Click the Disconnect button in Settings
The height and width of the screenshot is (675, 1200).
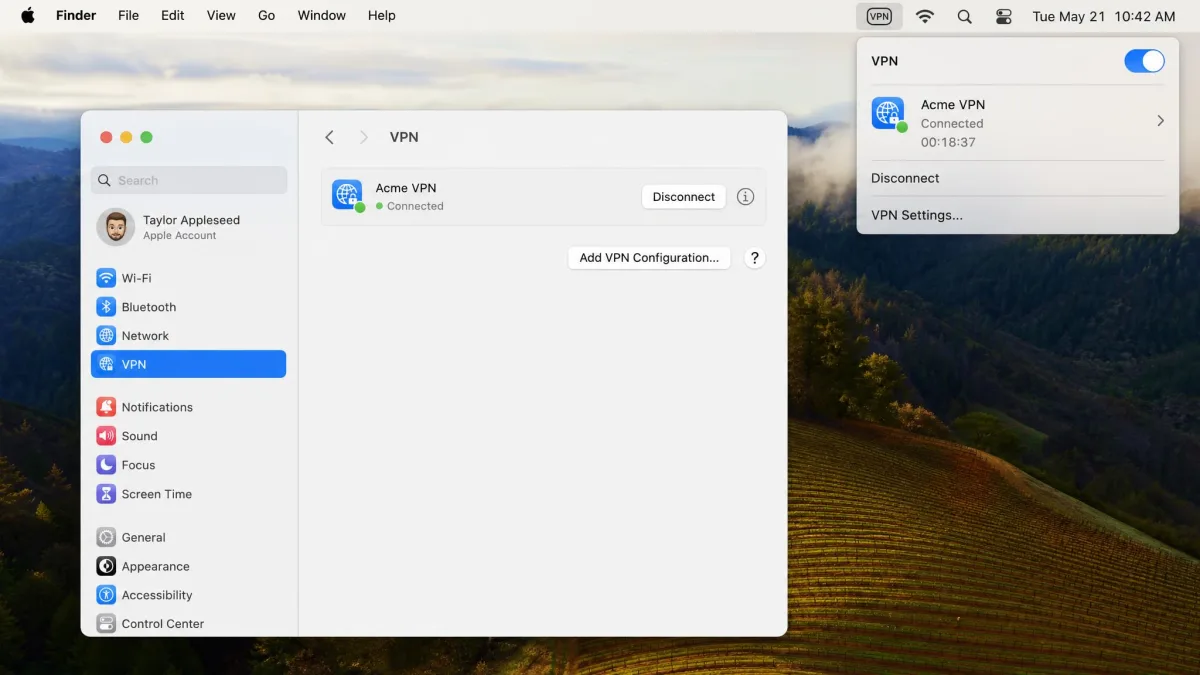click(684, 197)
